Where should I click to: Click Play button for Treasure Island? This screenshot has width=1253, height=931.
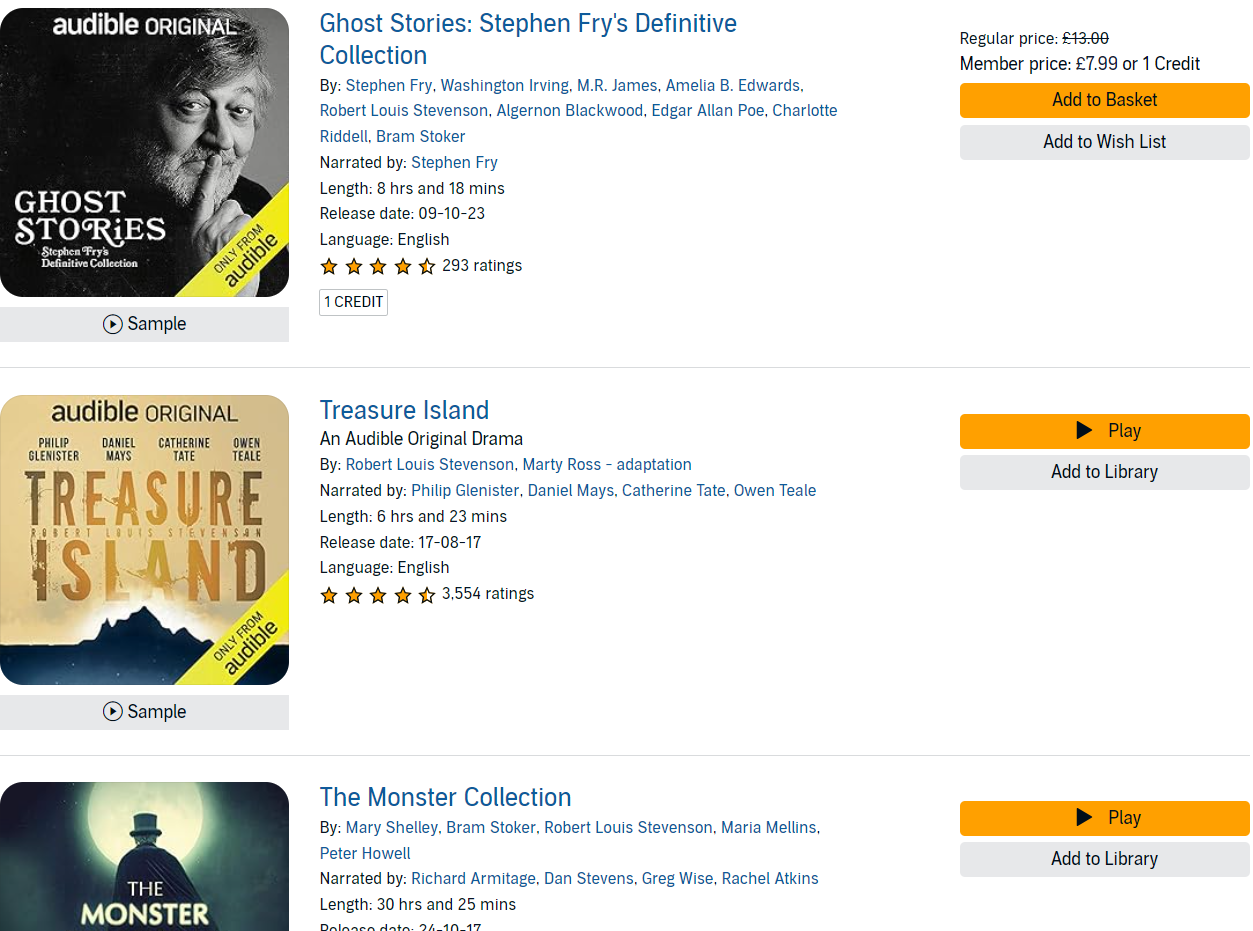click(x=1104, y=431)
